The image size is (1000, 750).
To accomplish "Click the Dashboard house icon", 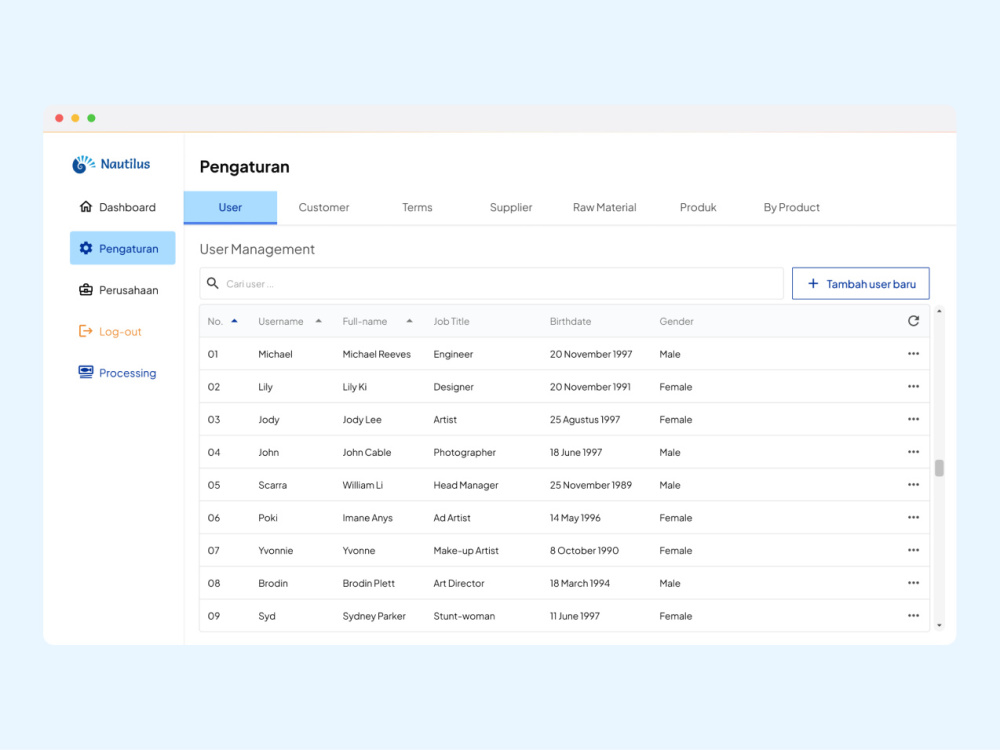I will 85,207.
